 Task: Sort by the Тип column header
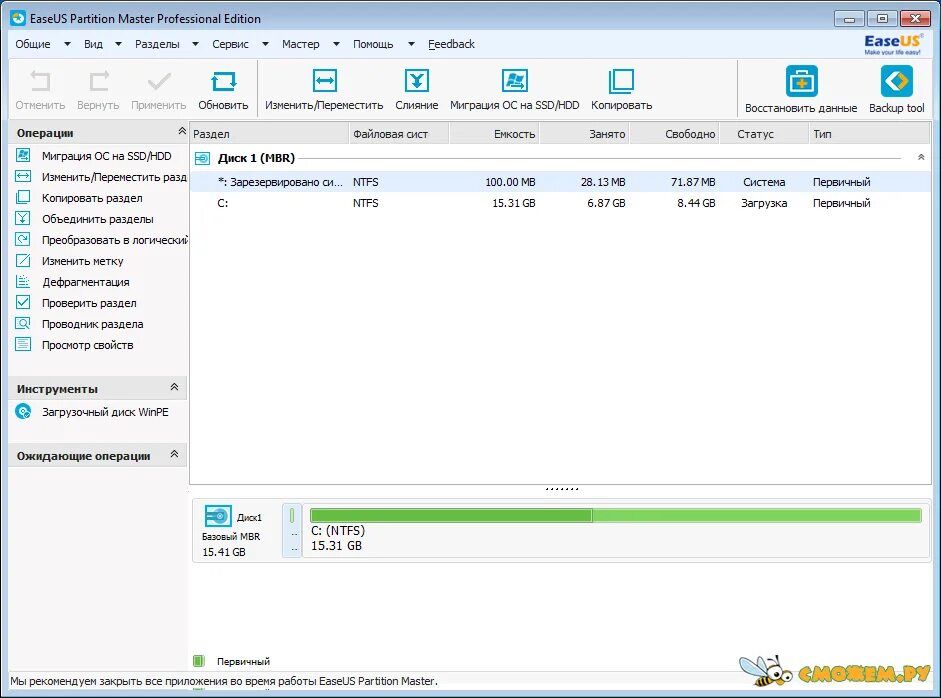870,134
